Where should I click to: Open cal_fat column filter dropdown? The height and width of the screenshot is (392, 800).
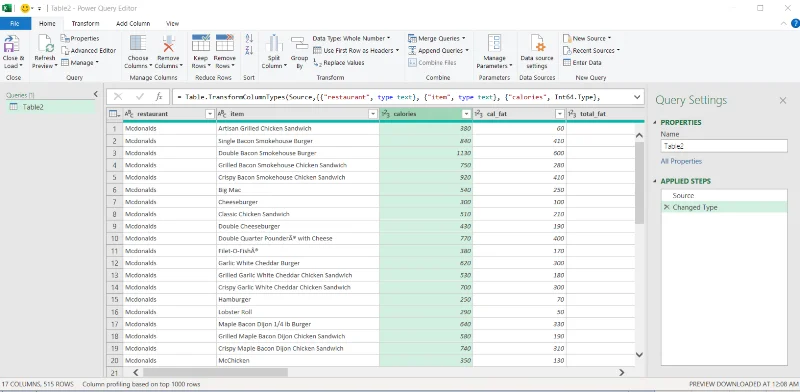[x=560, y=114]
